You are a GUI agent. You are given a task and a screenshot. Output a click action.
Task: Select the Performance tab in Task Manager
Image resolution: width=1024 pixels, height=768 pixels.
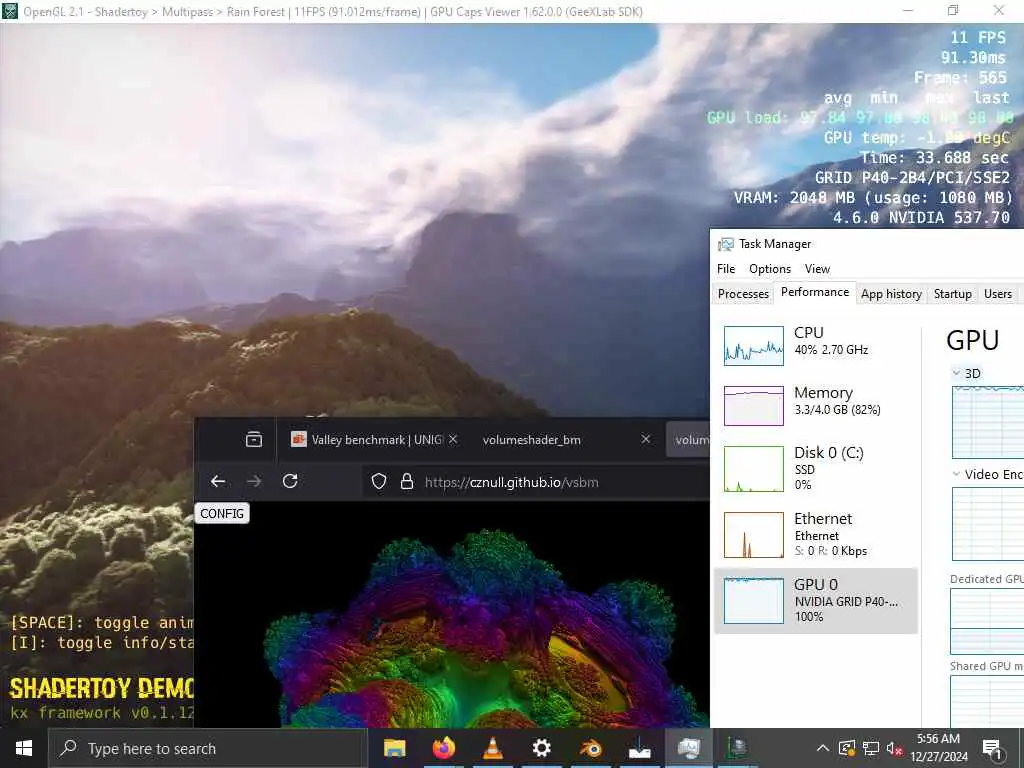tap(815, 292)
